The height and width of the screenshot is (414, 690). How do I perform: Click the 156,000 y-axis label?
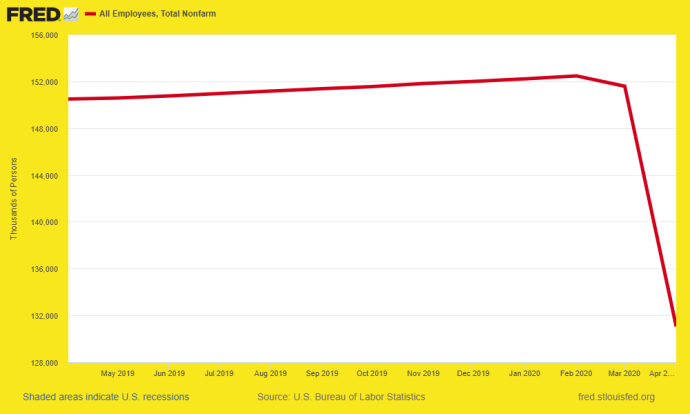[x=44, y=35]
